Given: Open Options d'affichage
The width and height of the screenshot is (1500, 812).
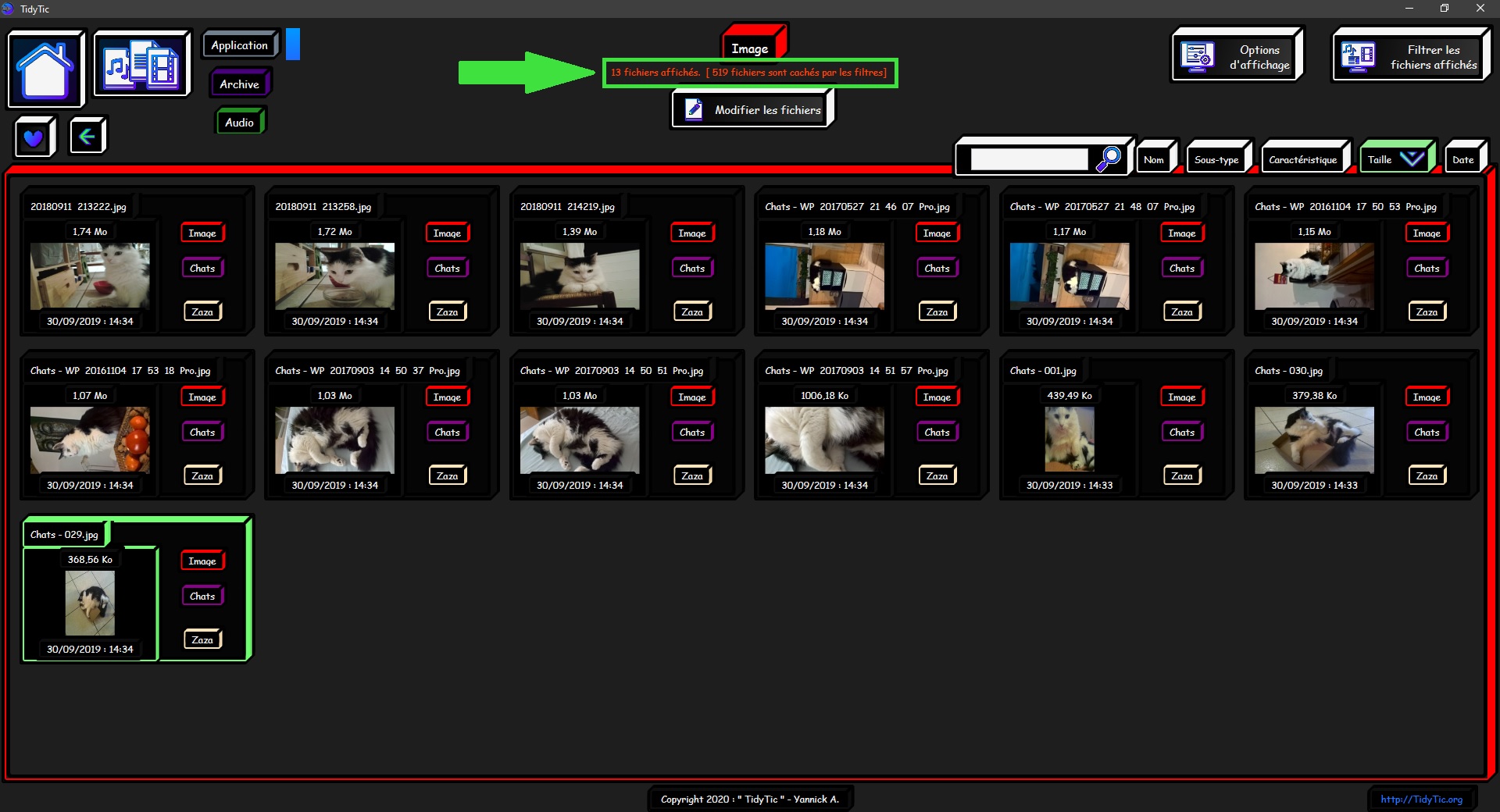Looking at the screenshot, I should click(x=1236, y=56).
